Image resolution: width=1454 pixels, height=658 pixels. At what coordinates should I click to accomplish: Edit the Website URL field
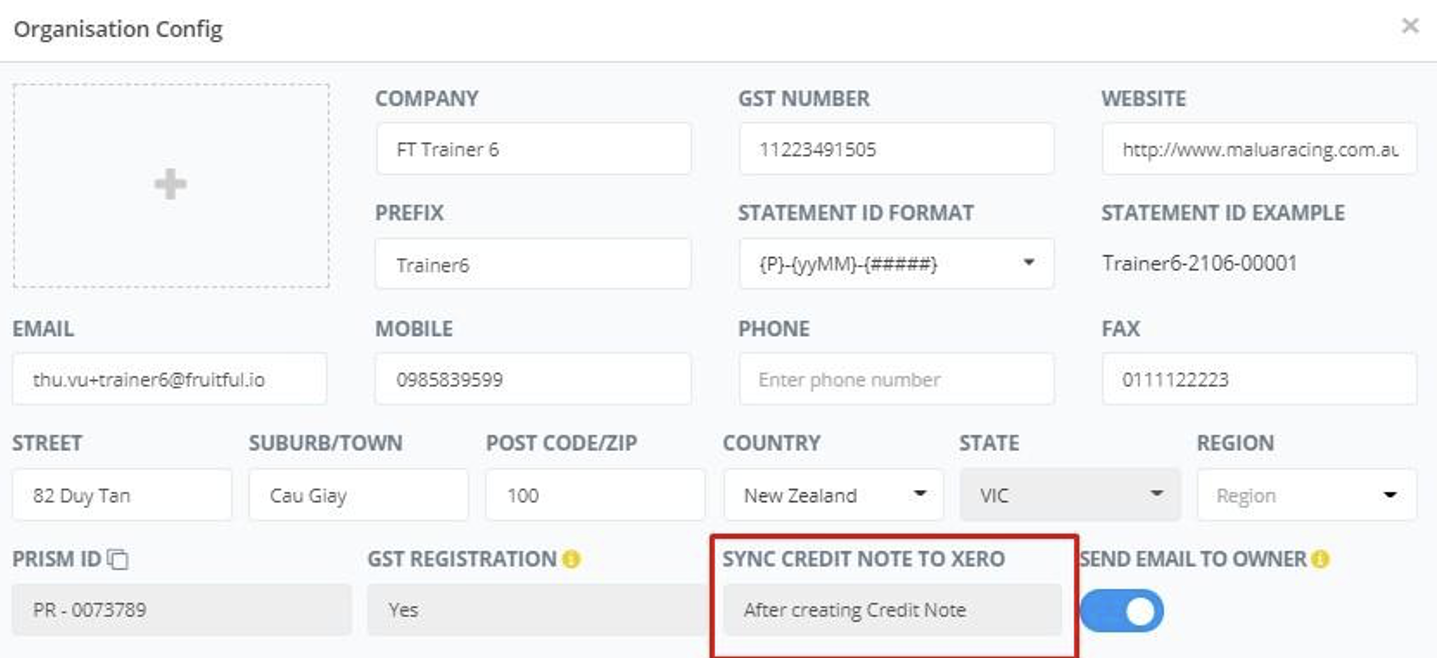1259,149
